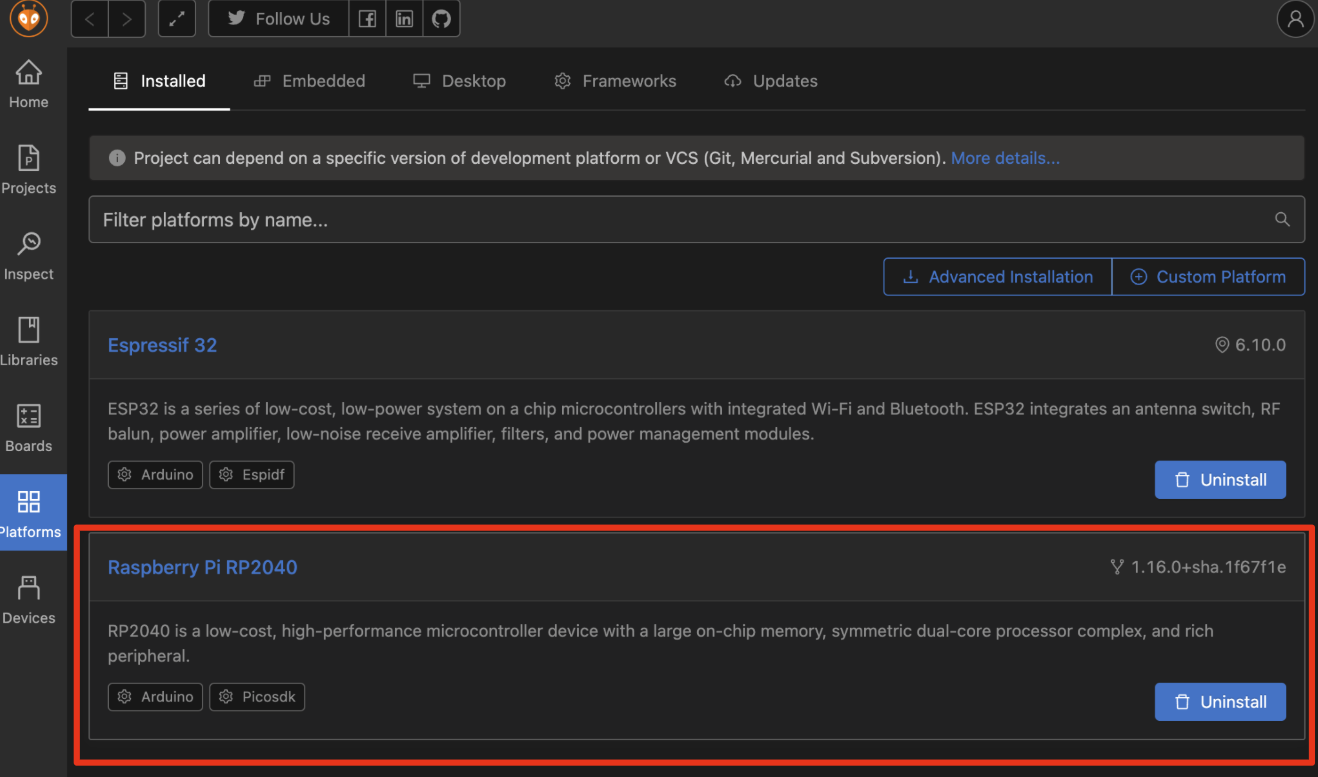
Task: Uninstall the Raspberry Pi RP2040 platform
Action: [1220, 701]
